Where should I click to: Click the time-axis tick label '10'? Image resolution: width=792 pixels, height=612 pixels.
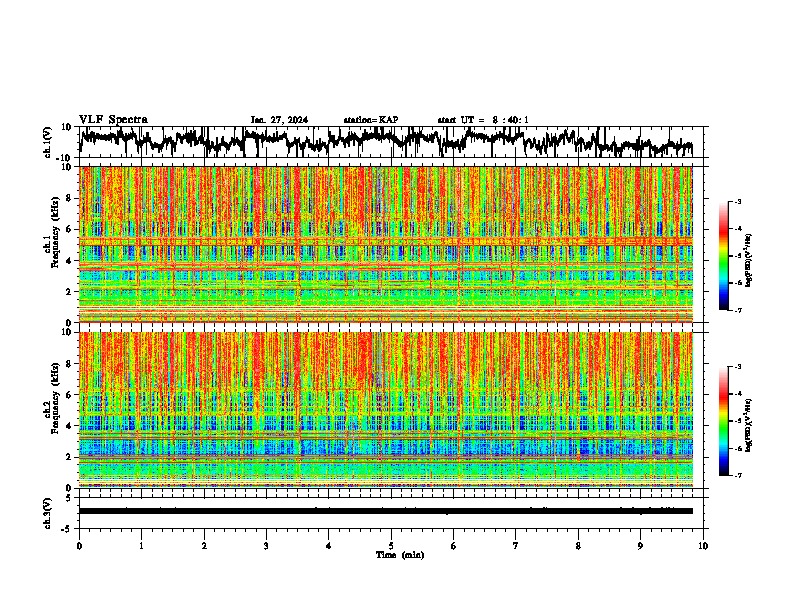[x=703, y=546]
